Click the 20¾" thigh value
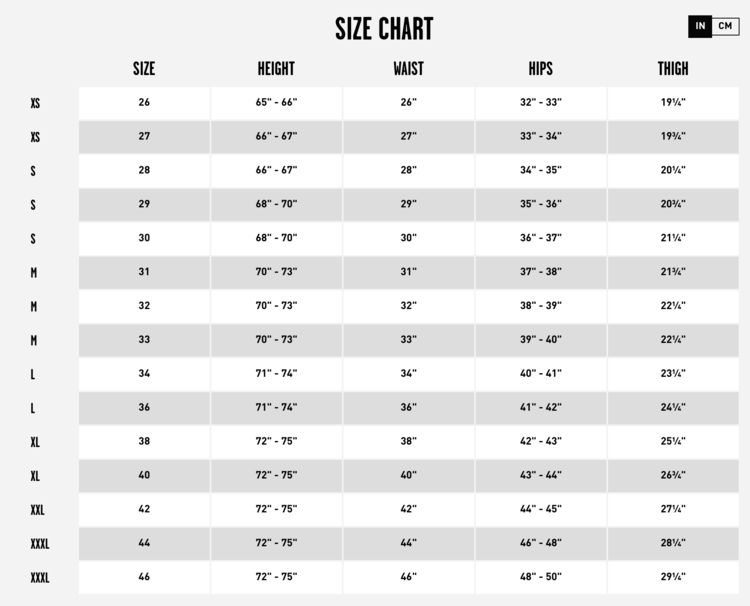 [x=673, y=204]
